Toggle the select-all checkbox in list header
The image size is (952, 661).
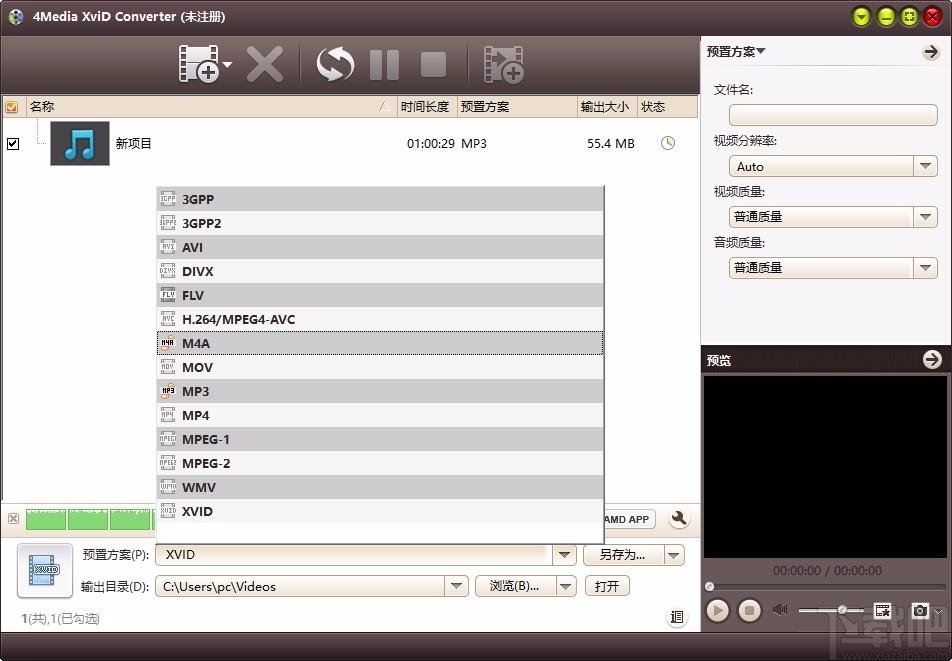(12, 107)
